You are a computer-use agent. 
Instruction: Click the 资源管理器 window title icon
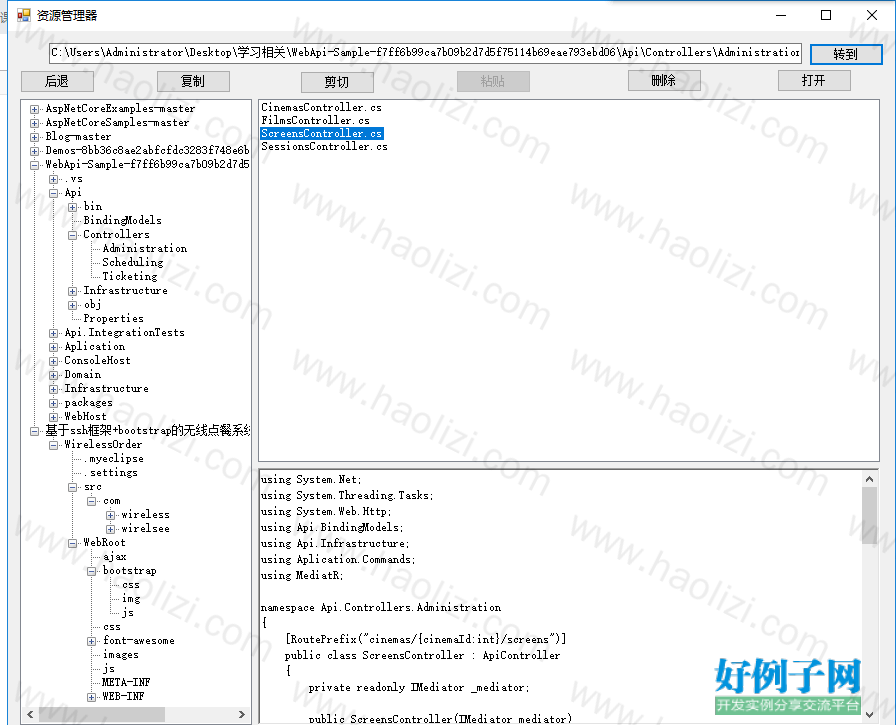click(23, 15)
